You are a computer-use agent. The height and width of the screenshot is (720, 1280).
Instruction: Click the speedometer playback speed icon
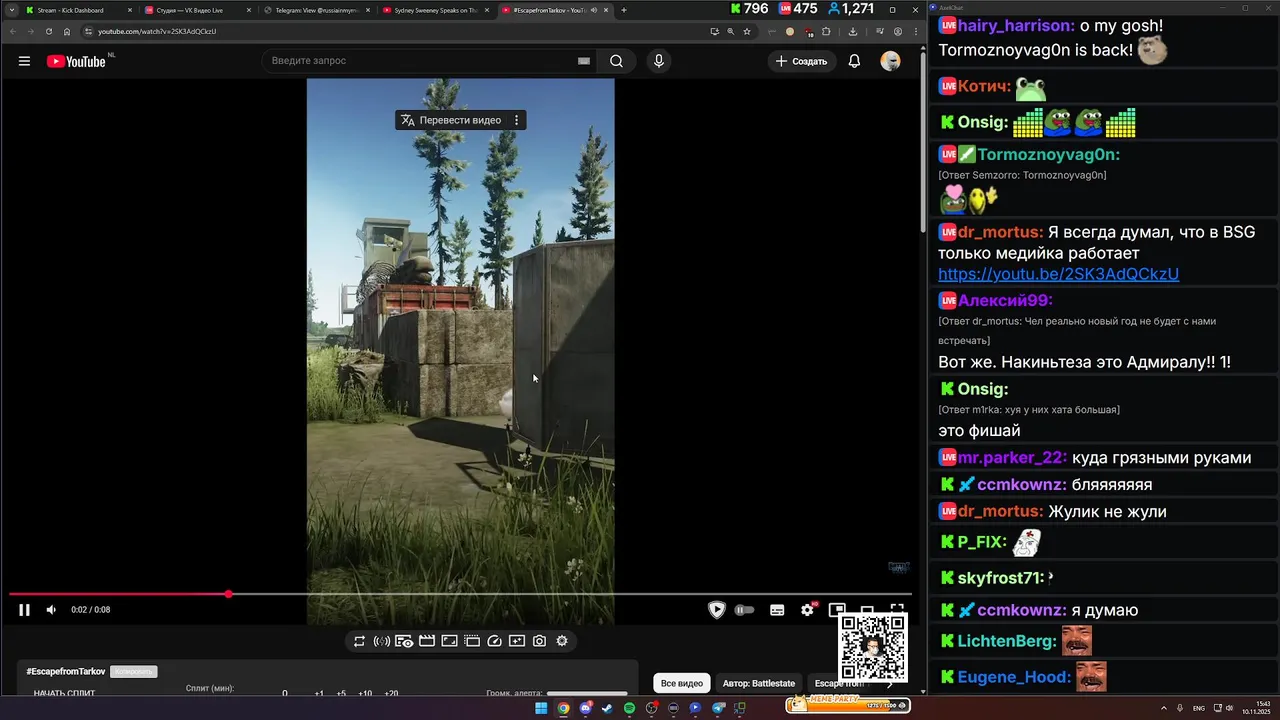pyautogui.click(x=494, y=641)
